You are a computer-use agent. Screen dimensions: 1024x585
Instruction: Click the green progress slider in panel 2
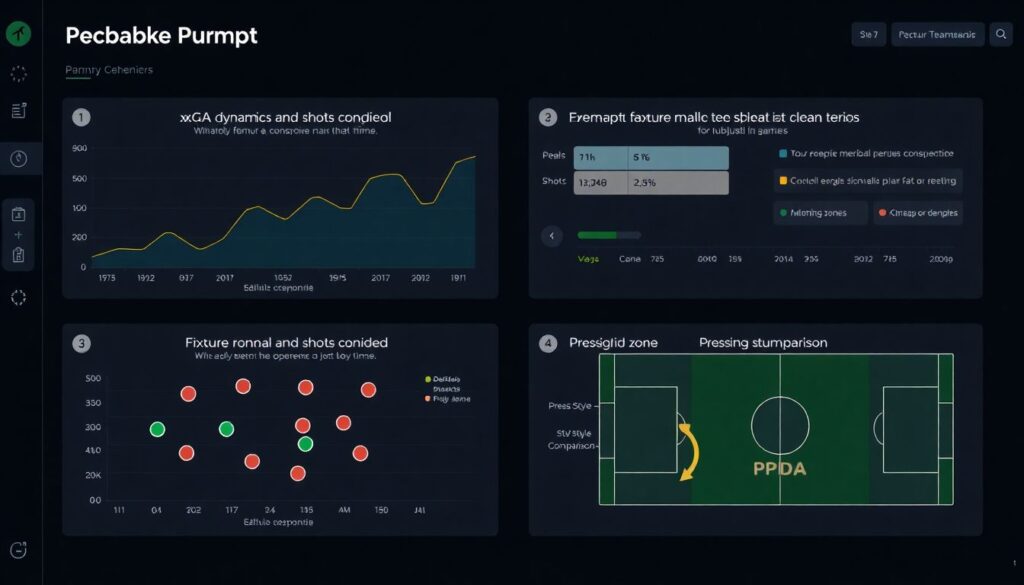[x=610, y=236]
